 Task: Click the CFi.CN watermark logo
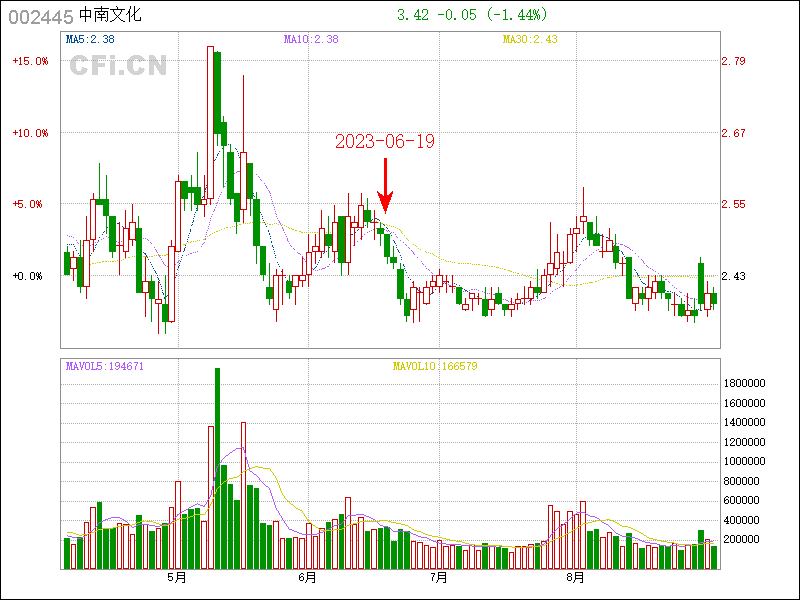[118, 66]
